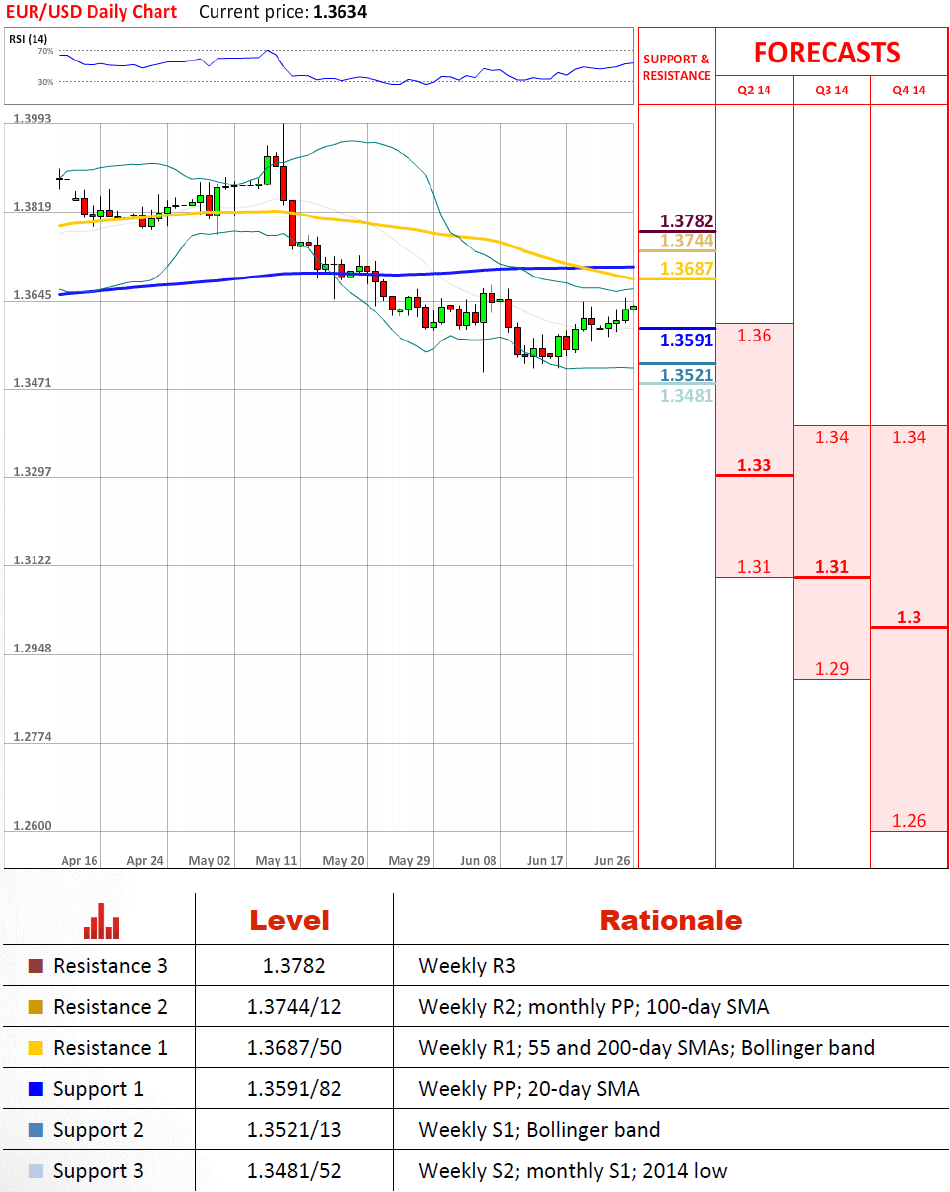
Task: Click 'Weekly S2; monthly S1; 2014 low' rationale
Action: [573, 1171]
